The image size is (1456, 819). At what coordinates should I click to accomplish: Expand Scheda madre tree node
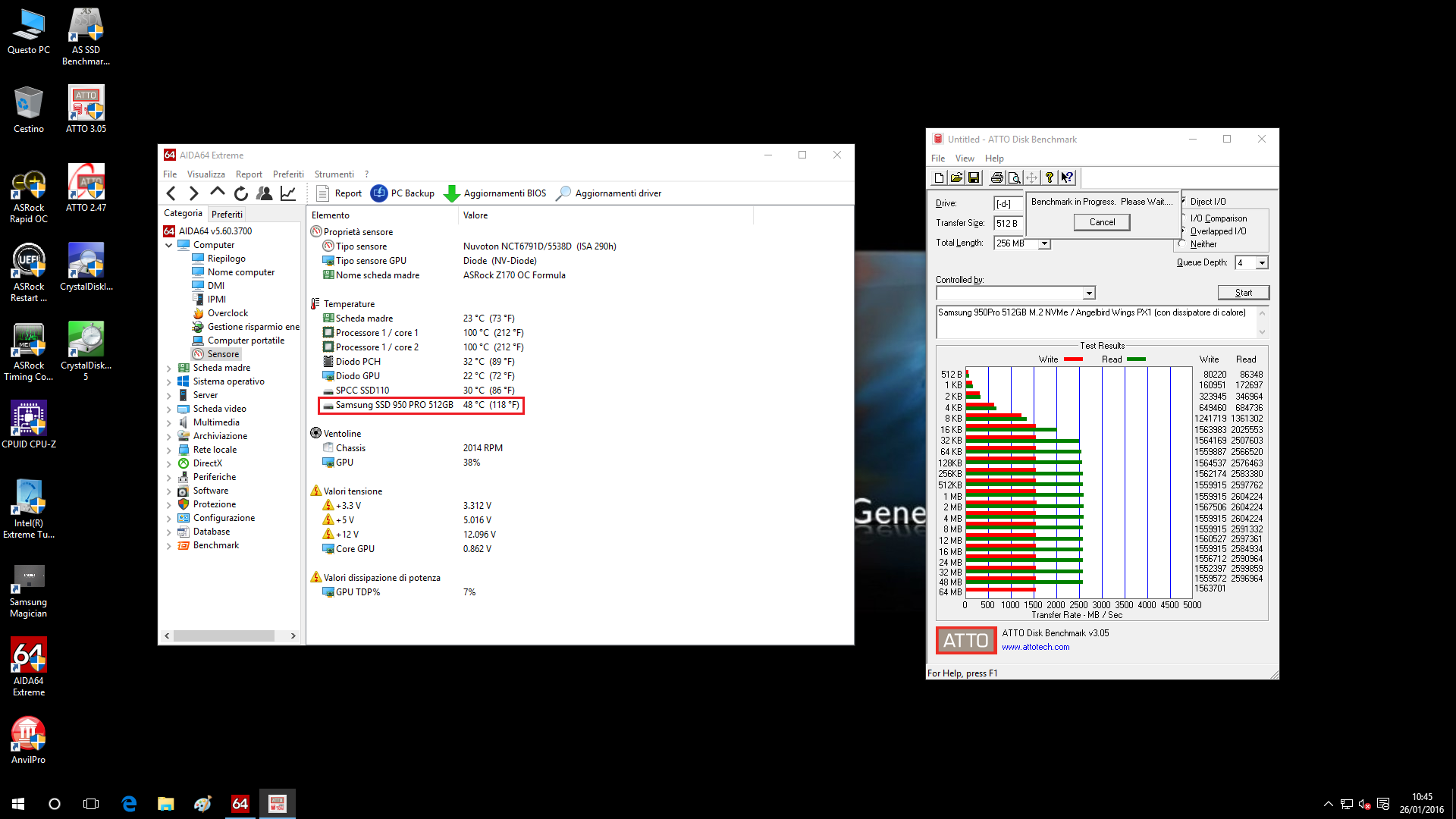click(168, 368)
